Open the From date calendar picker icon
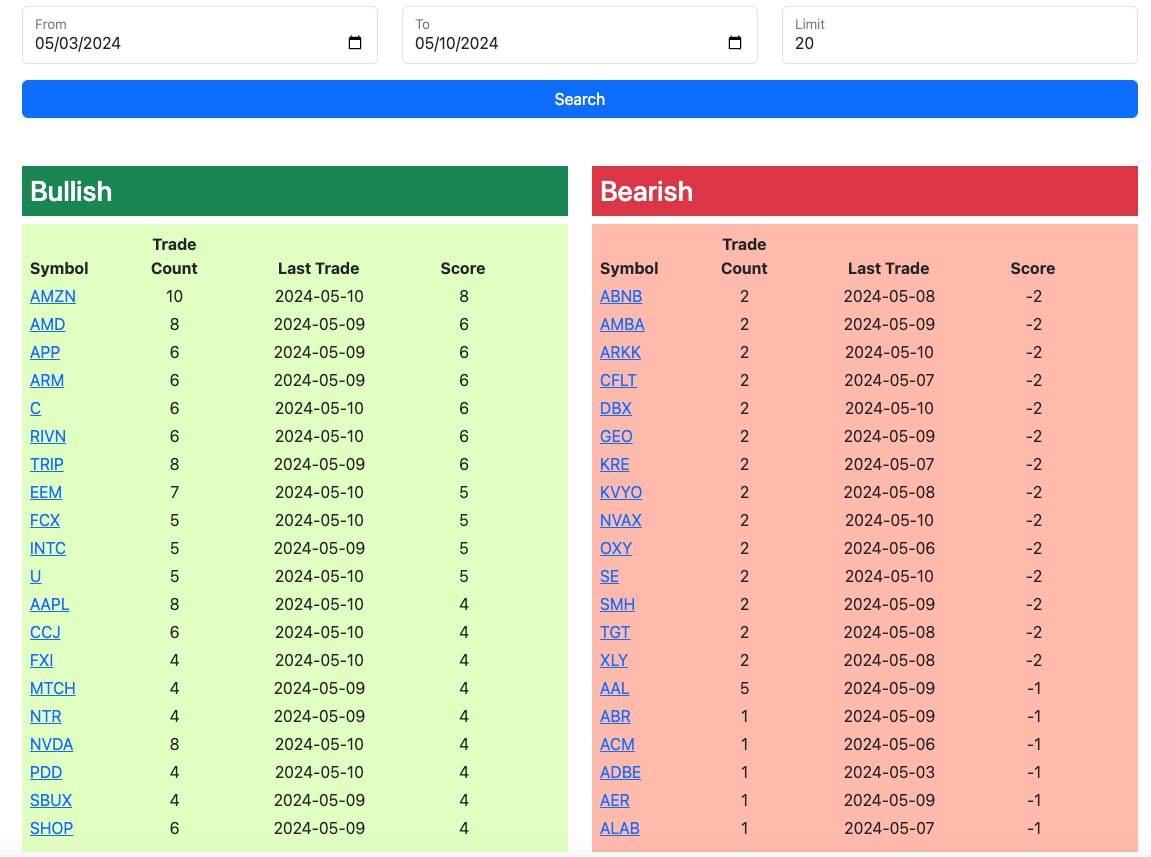The image size is (1151, 857). [x=355, y=43]
